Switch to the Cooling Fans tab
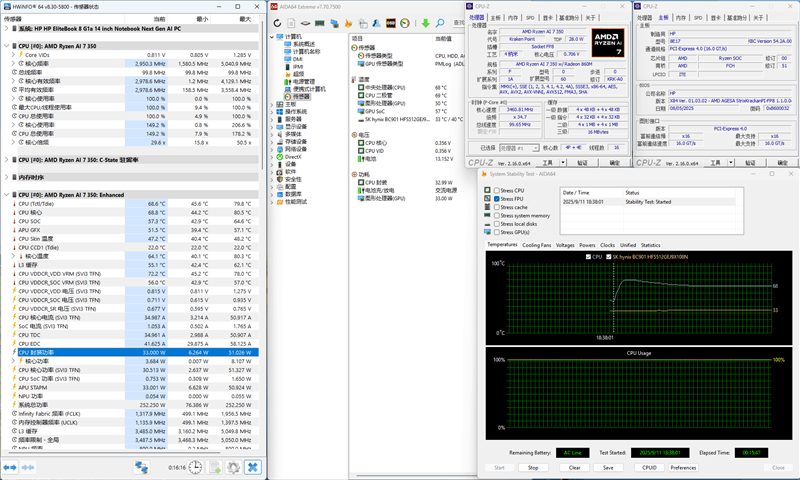The width and height of the screenshot is (800, 480). coord(536,244)
